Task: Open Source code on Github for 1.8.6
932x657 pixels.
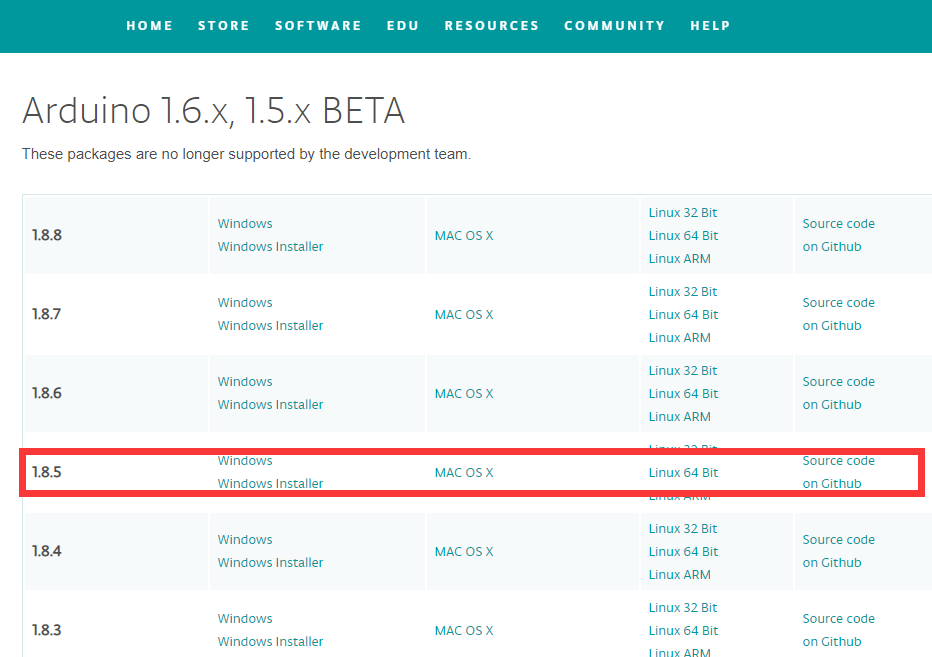Action: pyautogui.click(x=838, y=393)
